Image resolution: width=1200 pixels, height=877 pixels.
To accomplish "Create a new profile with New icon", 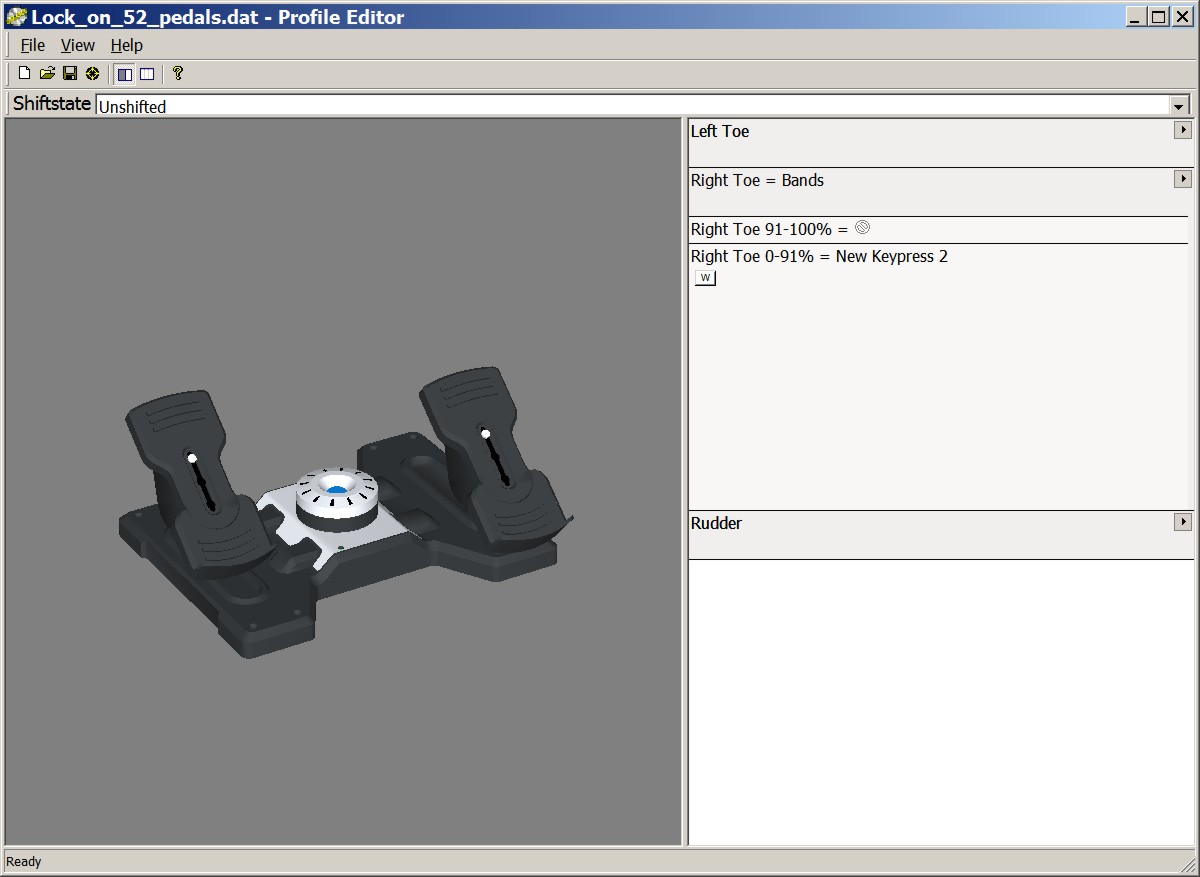I will point(25,73).
